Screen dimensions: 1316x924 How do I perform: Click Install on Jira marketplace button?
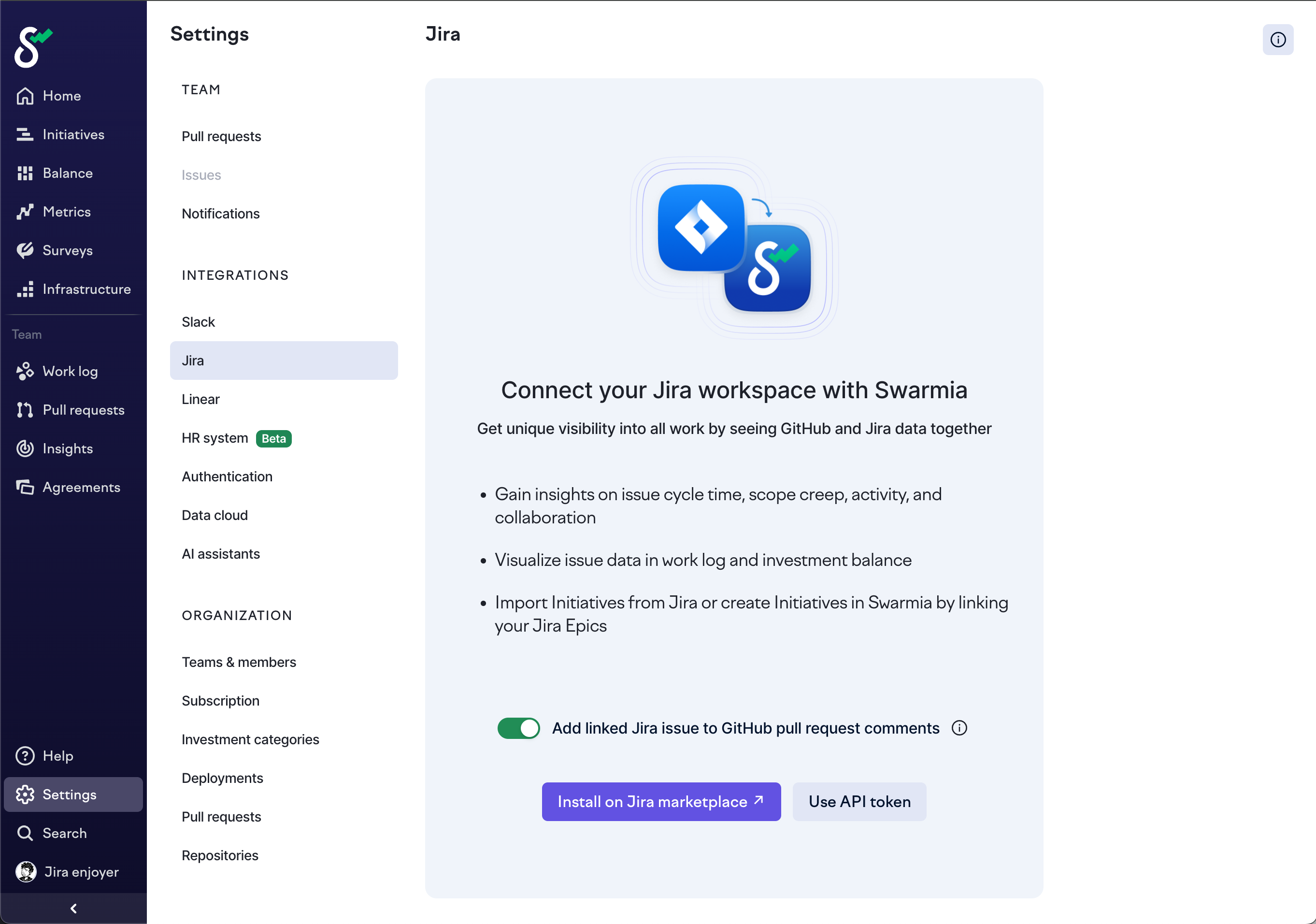point(660,801)
